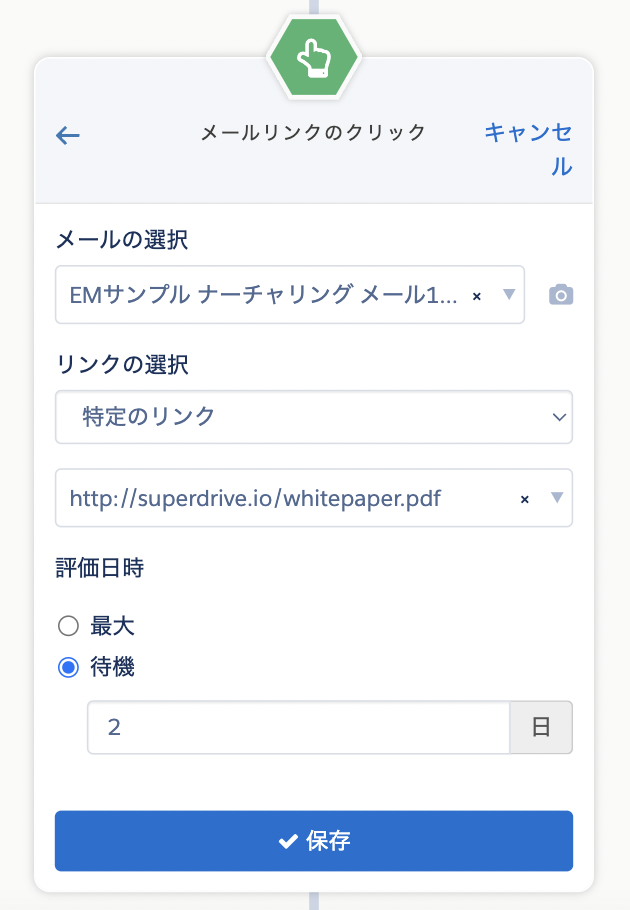Select the 待機 radio option
630x910 pixels.
pos(68,667)
